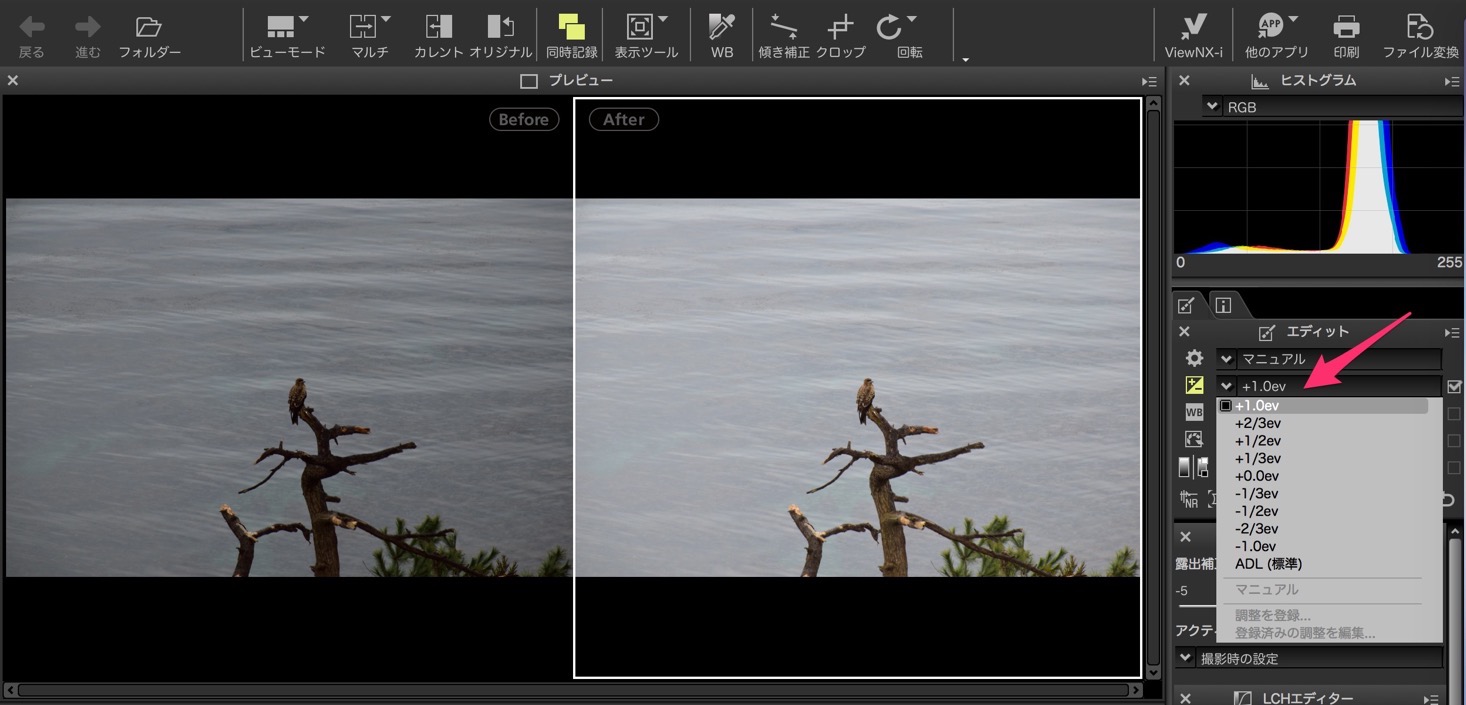
Task: Launch ViewNX-i from the toolbar
Action: 1193,35
